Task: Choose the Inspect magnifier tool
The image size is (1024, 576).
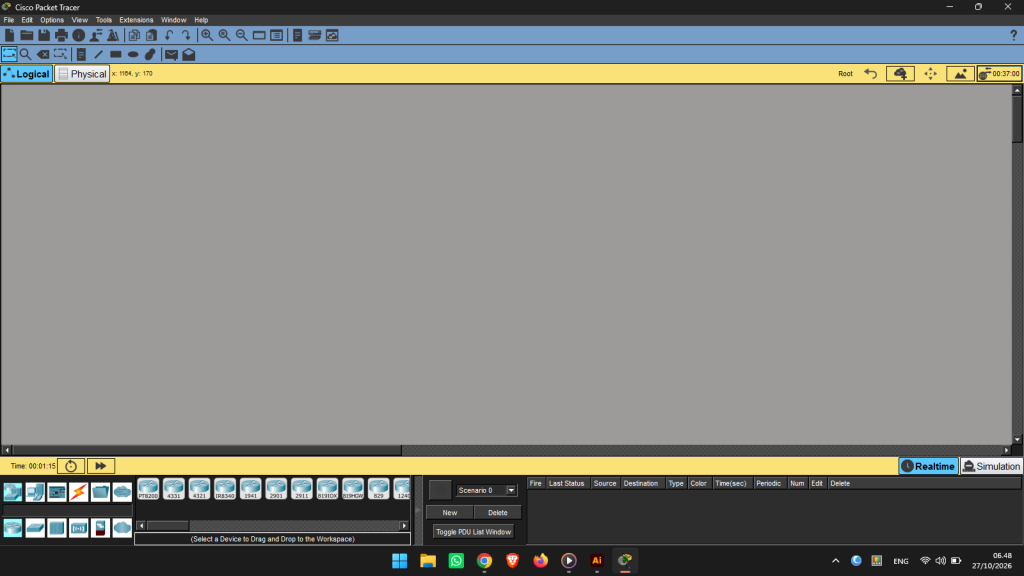Action: click(x=25, y=54)
